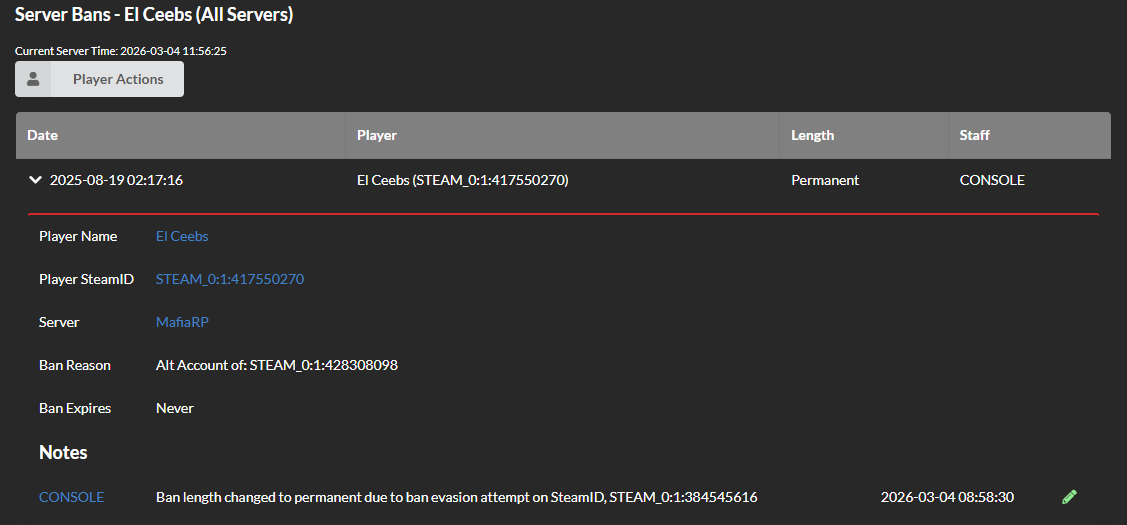This screenshot has width=1127, height=525.
Task: Sort bans by the Player column
Action: (x=377, y=135)
